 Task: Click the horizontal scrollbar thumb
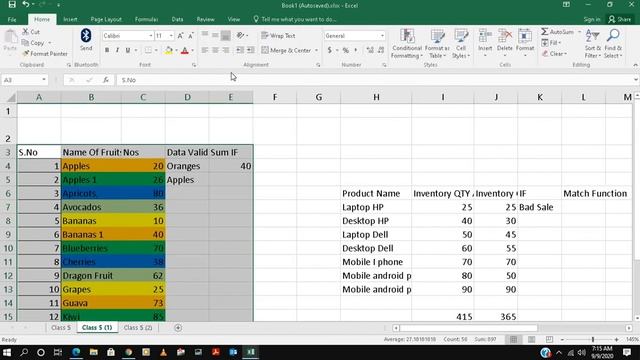(469, 328)
